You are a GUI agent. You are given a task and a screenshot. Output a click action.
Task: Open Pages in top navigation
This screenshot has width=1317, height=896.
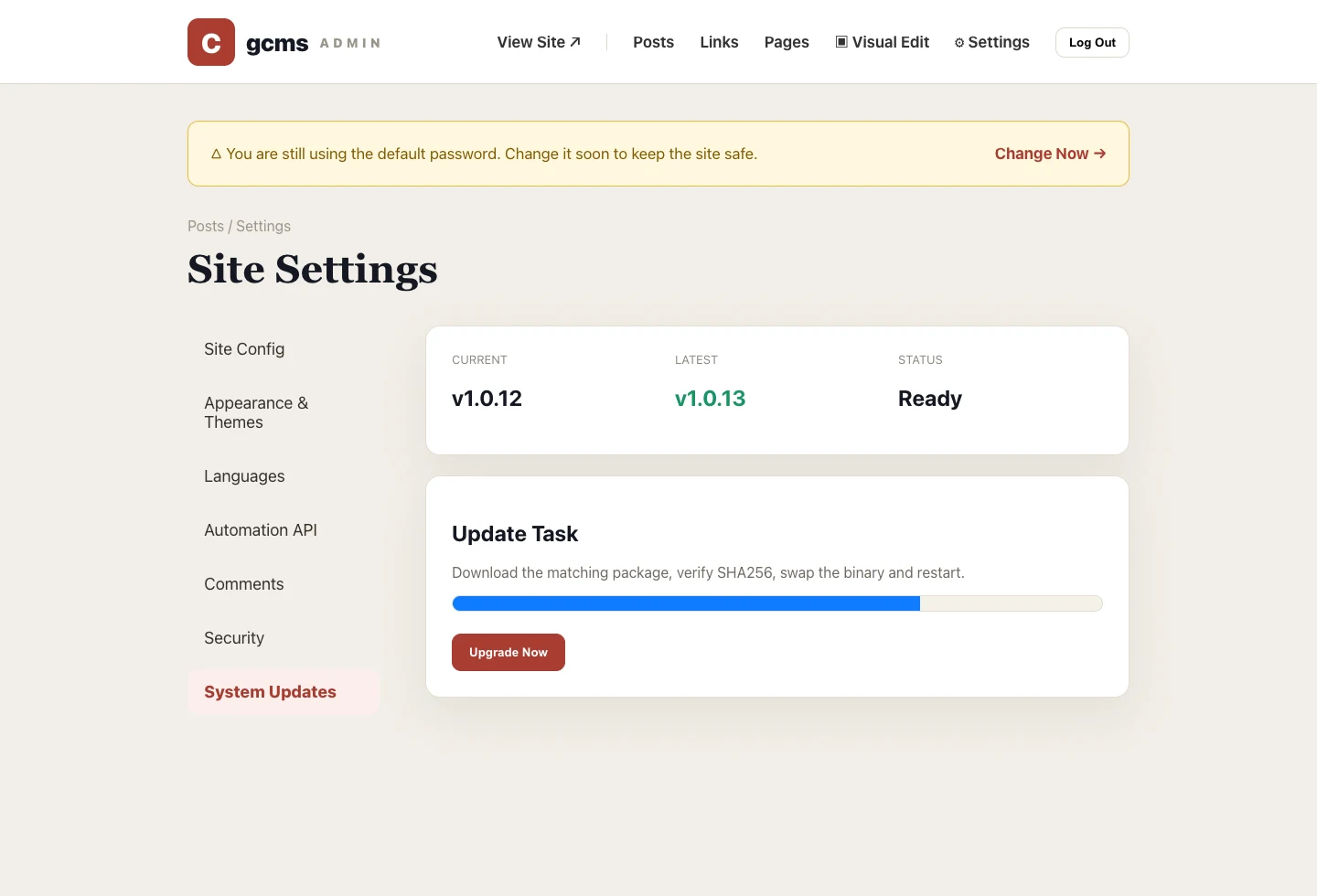(x=787, y=42)
